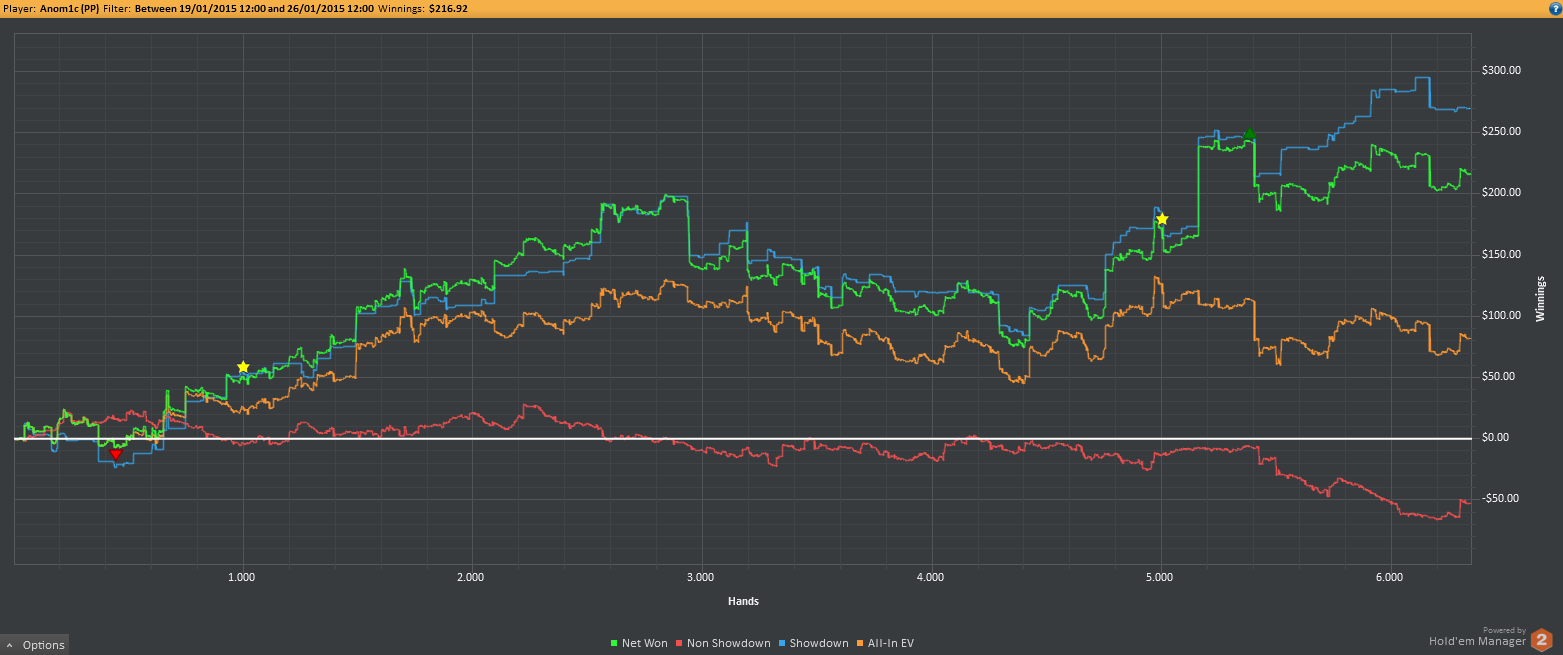1563x655 pixels.
Task: Click the 3.000 hands axis label
Action: point(701,578)
